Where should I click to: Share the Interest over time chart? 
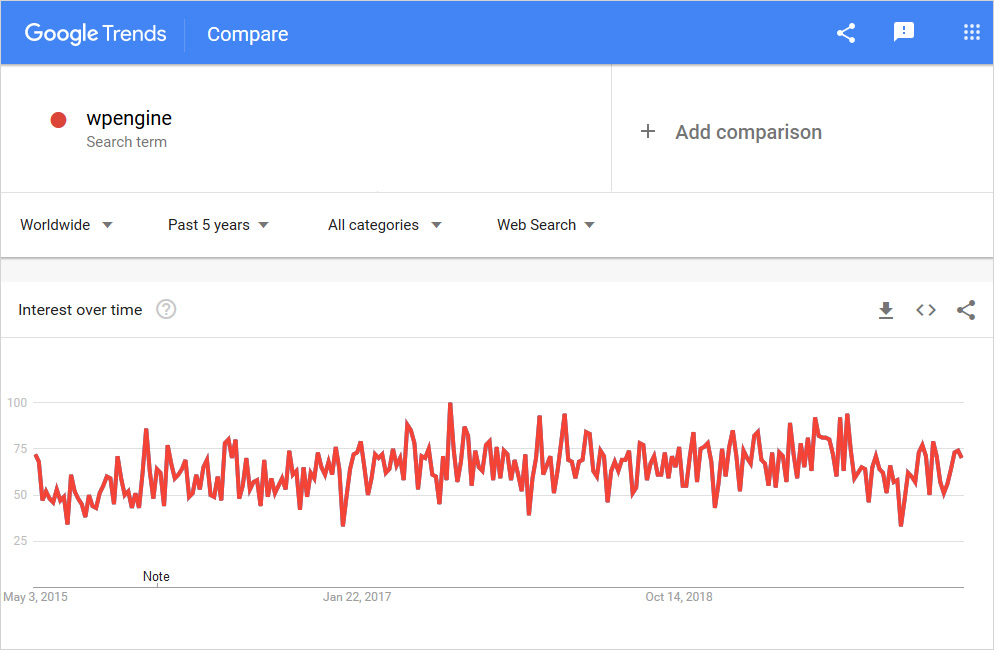(x=966, y=310)
